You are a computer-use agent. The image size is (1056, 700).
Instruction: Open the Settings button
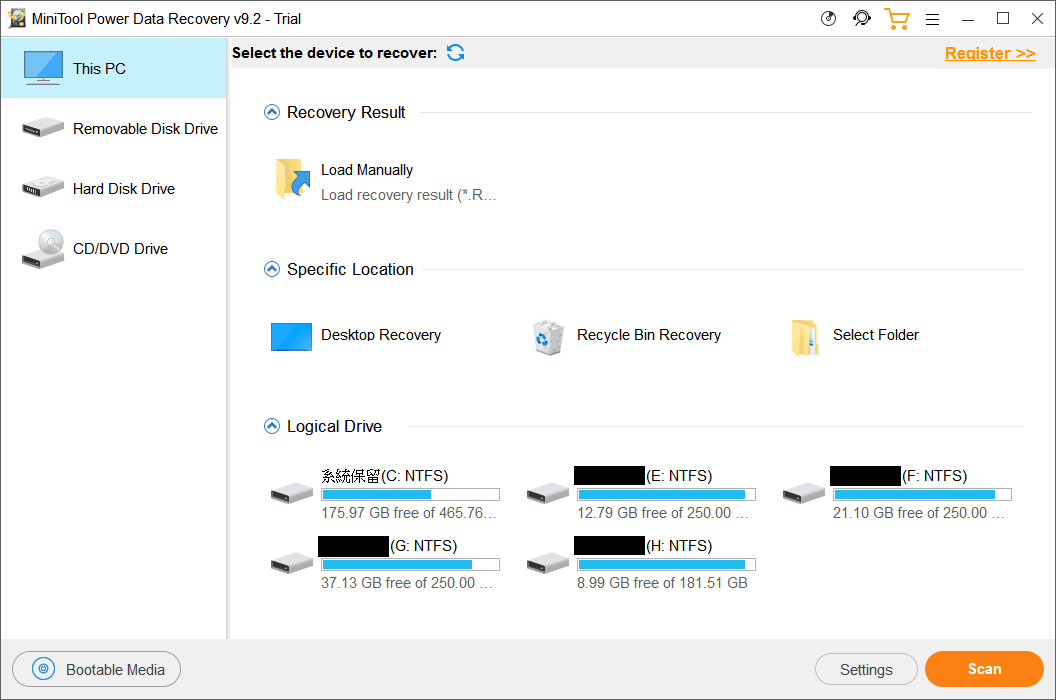(x=866, y=670)
